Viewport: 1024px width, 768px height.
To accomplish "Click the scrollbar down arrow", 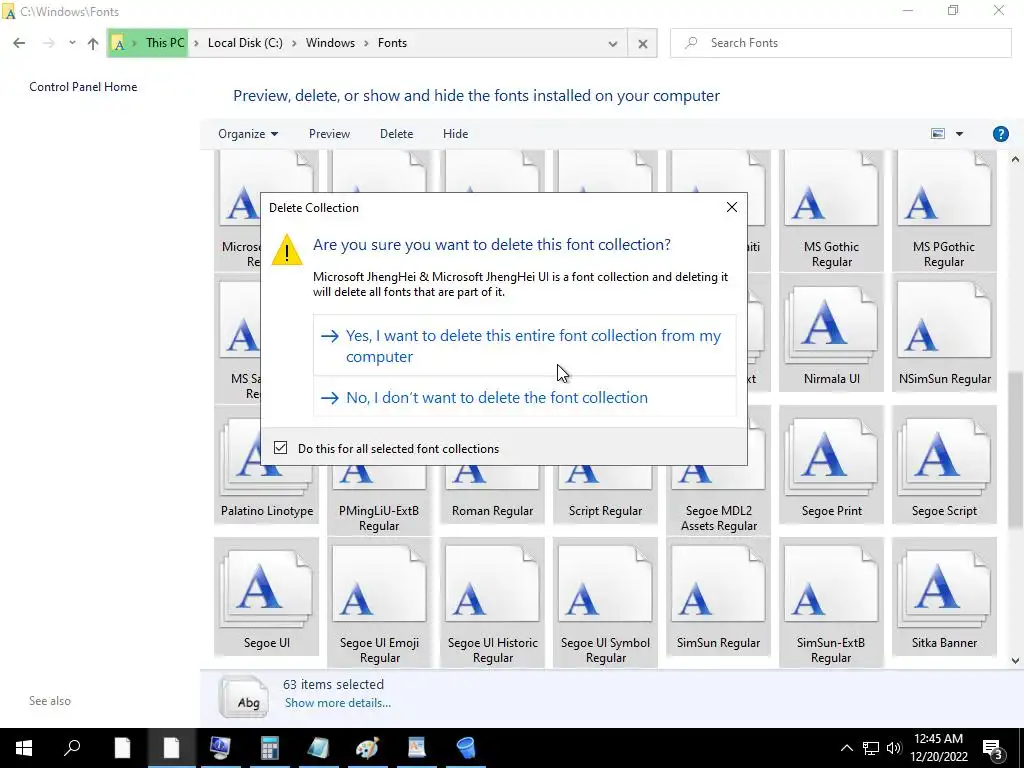I will (x=1015, y=660).
